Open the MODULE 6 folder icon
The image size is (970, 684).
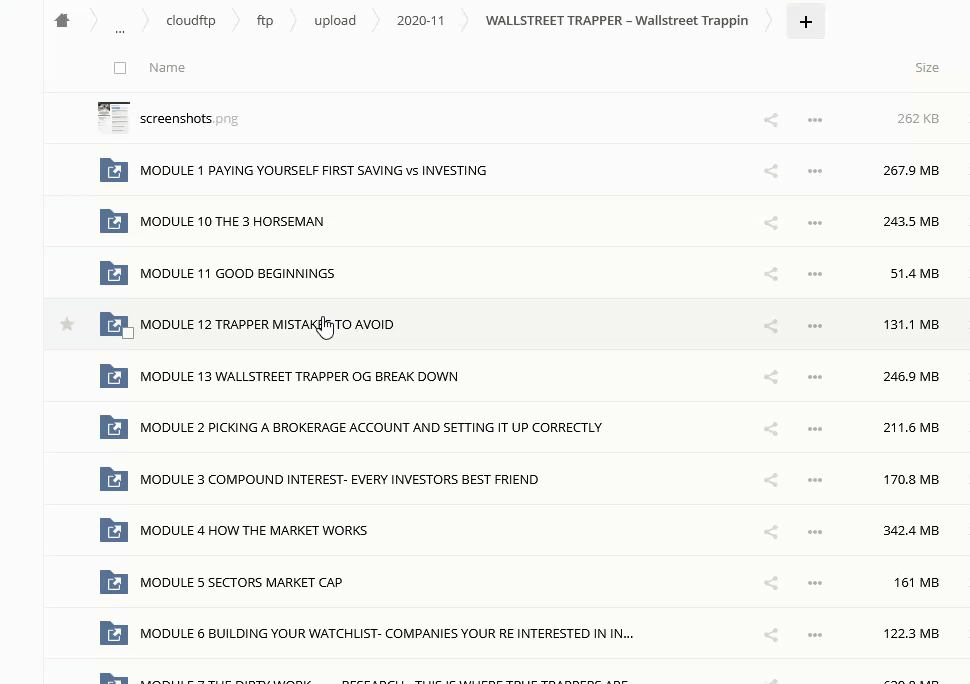click(114, 634)
